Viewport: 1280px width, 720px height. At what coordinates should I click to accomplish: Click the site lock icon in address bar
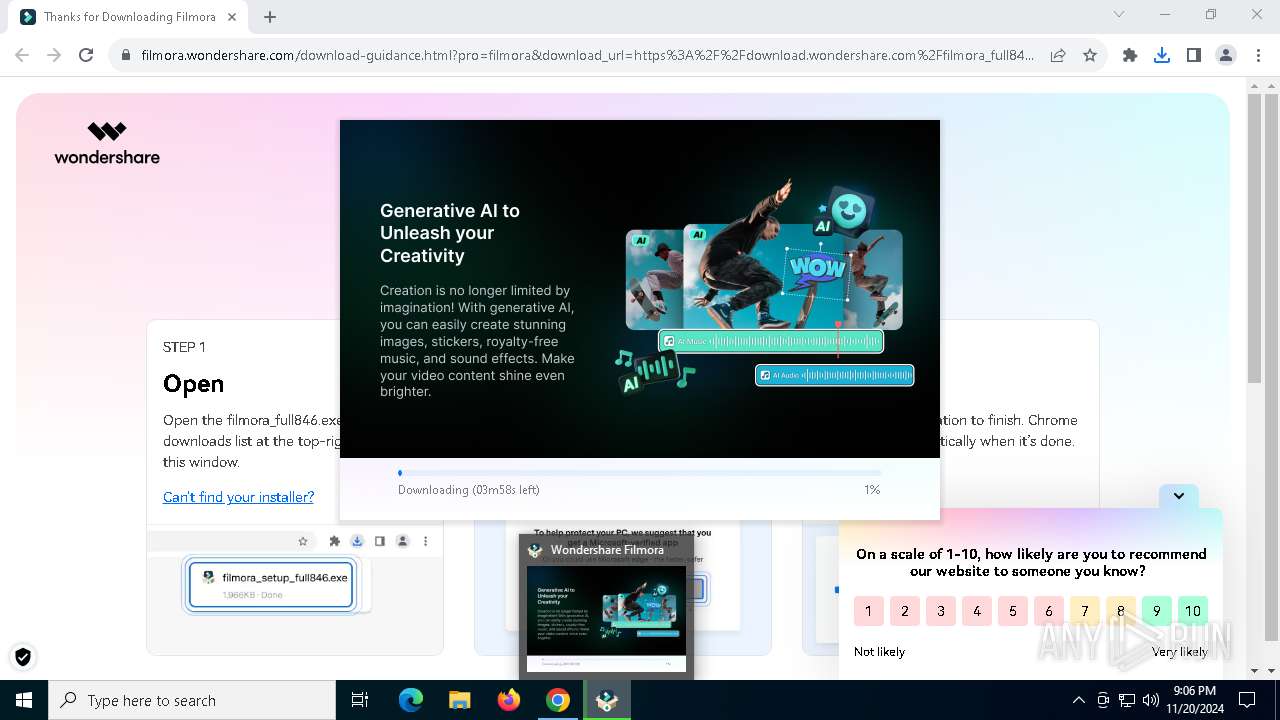[126, 56]
